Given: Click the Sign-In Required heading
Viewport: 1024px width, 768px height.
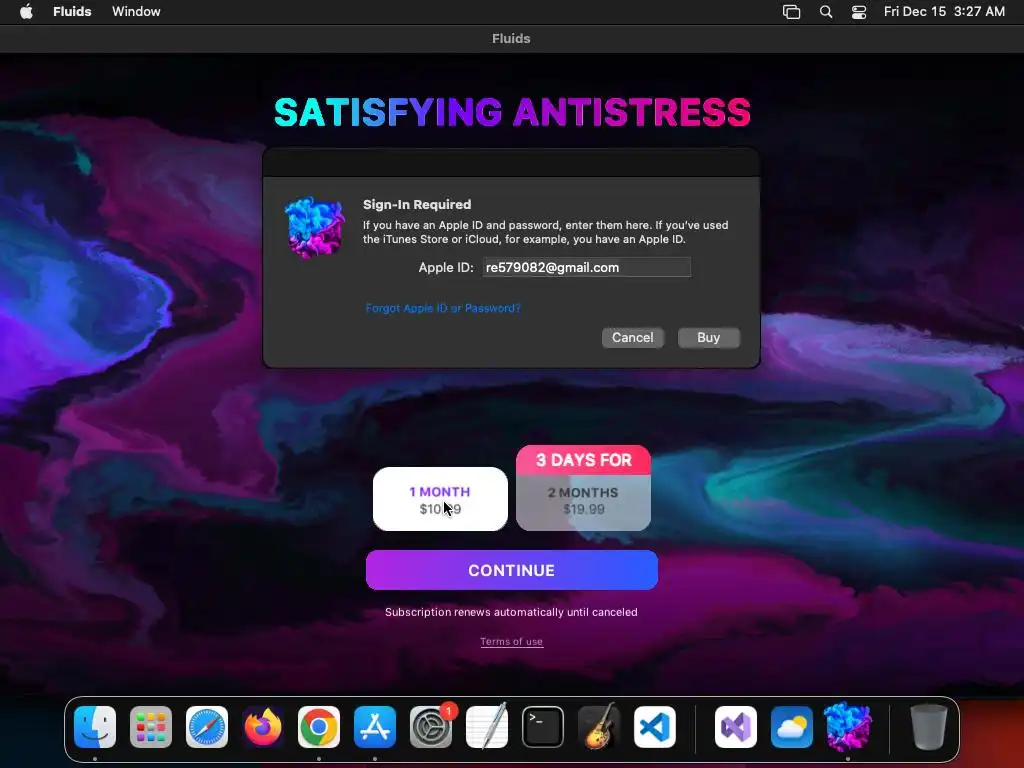Looking at the screenshot, I should coord(417,204).
